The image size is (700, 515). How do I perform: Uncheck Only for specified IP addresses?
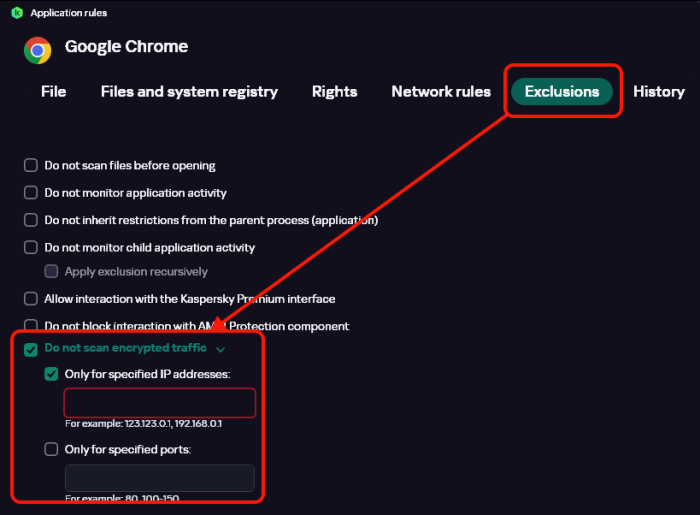click(51, 374)
